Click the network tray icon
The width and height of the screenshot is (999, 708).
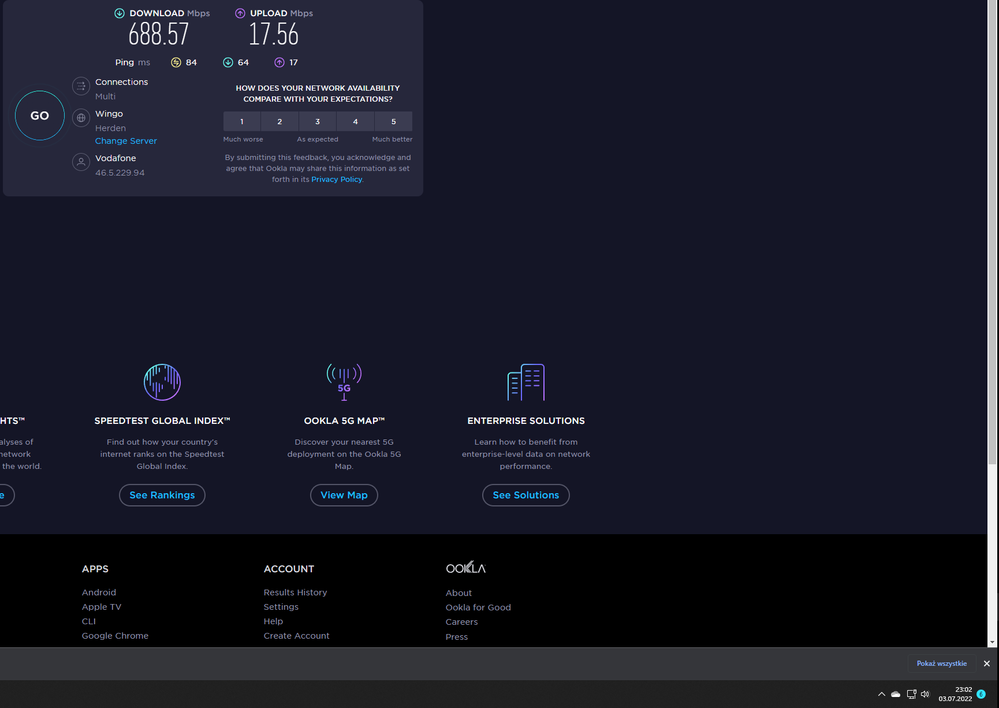[x=911, y=695]
